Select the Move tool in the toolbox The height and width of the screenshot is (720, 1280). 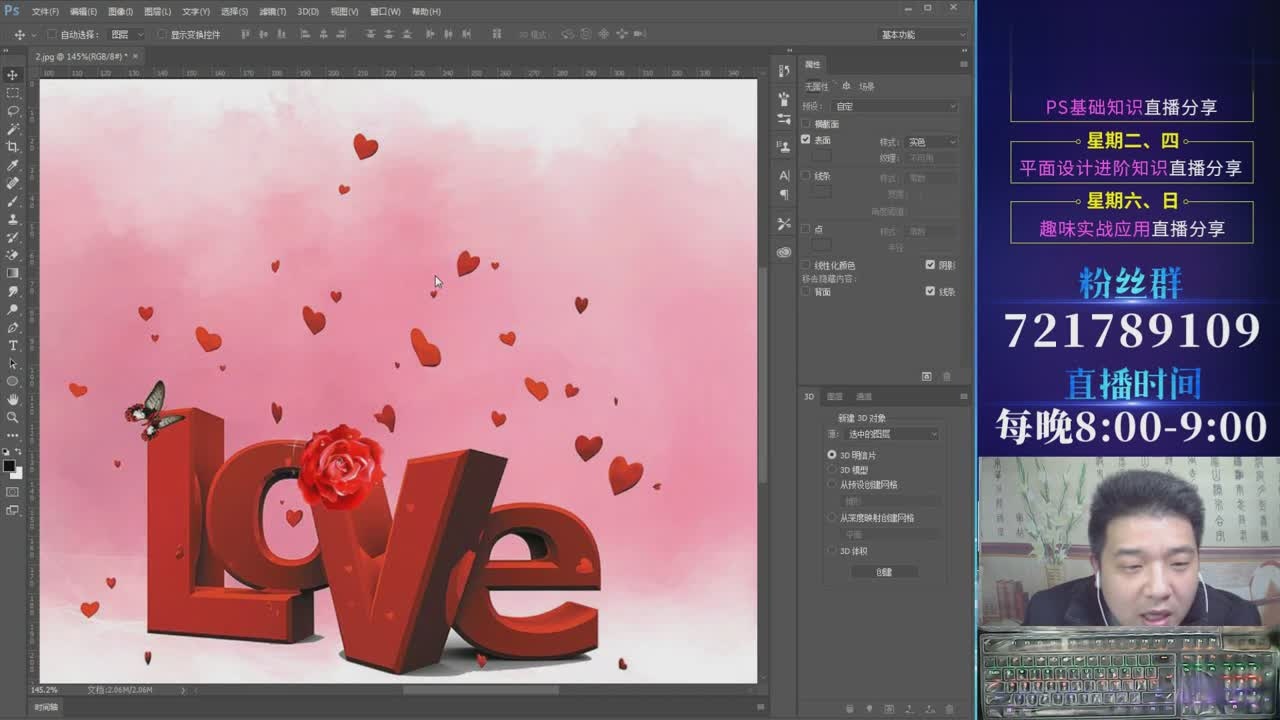tap(13, 75)
